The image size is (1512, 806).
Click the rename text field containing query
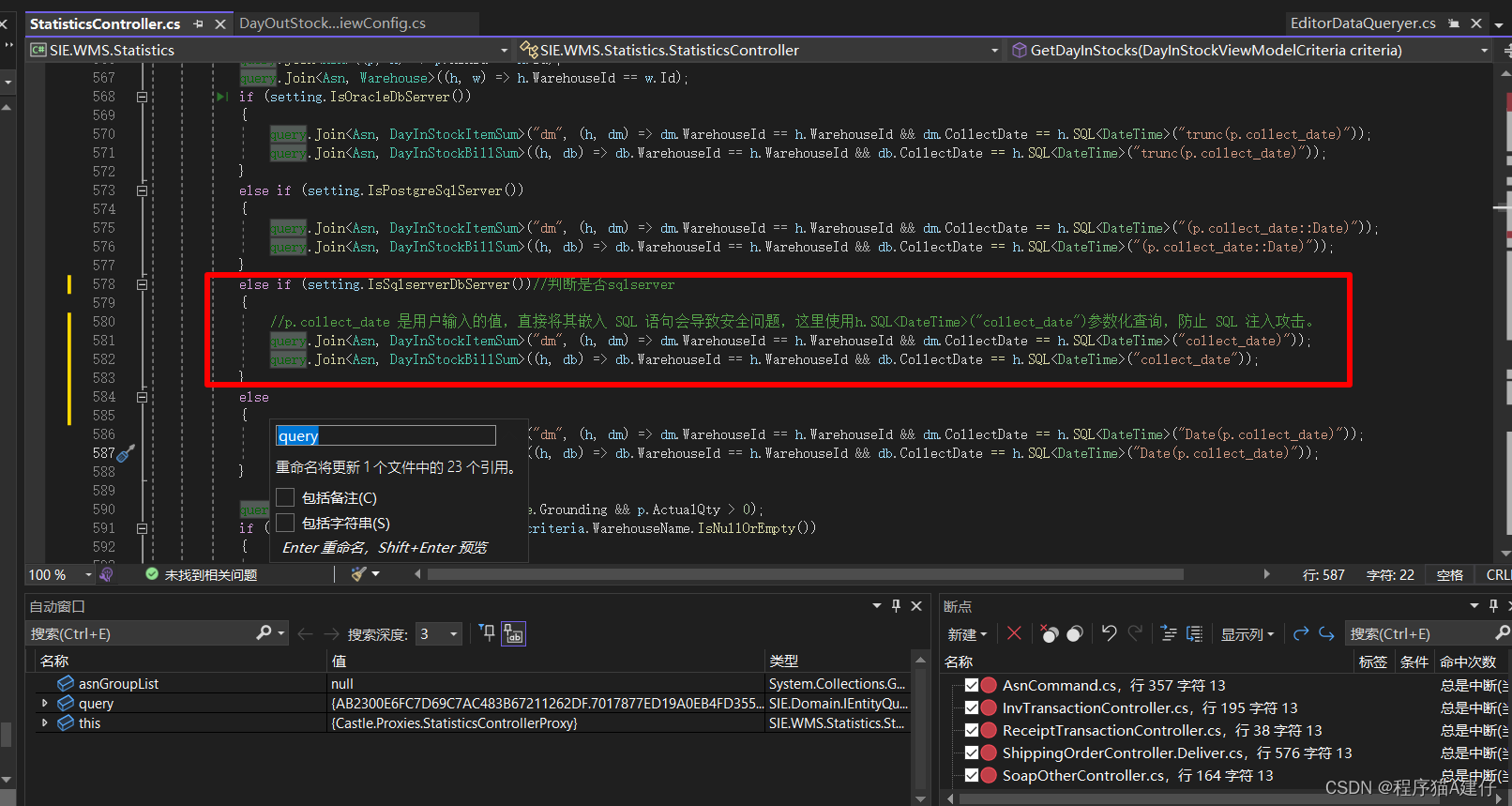pos(386,435)
